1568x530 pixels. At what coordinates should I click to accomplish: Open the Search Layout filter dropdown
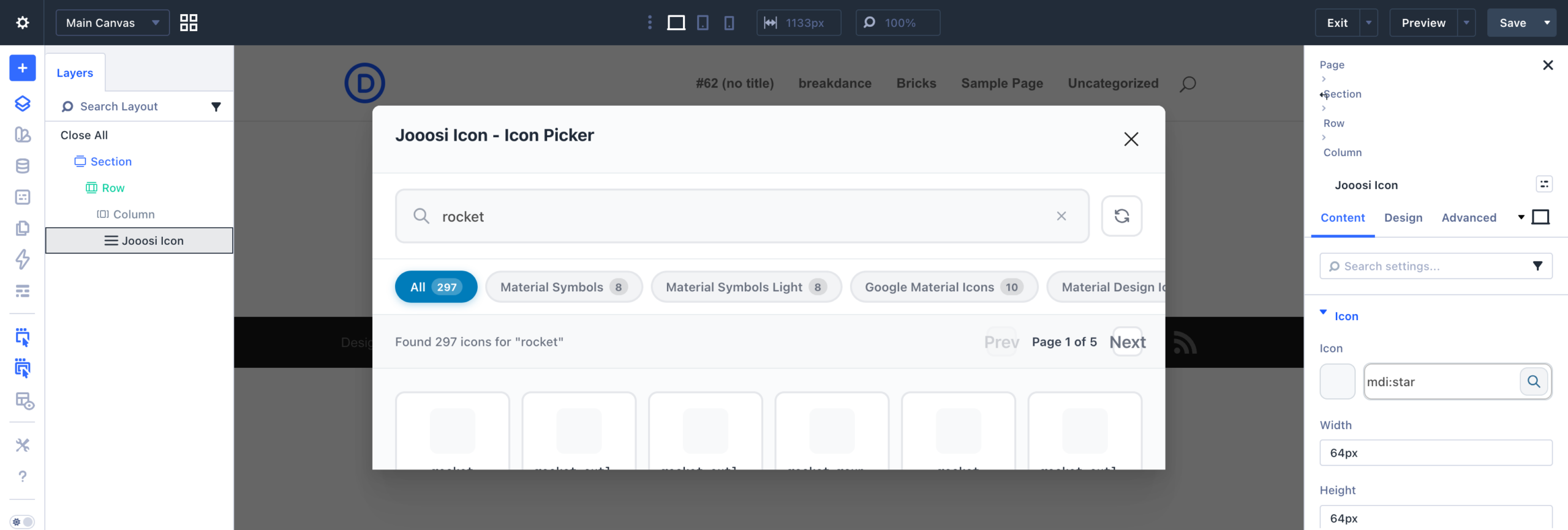216,106
